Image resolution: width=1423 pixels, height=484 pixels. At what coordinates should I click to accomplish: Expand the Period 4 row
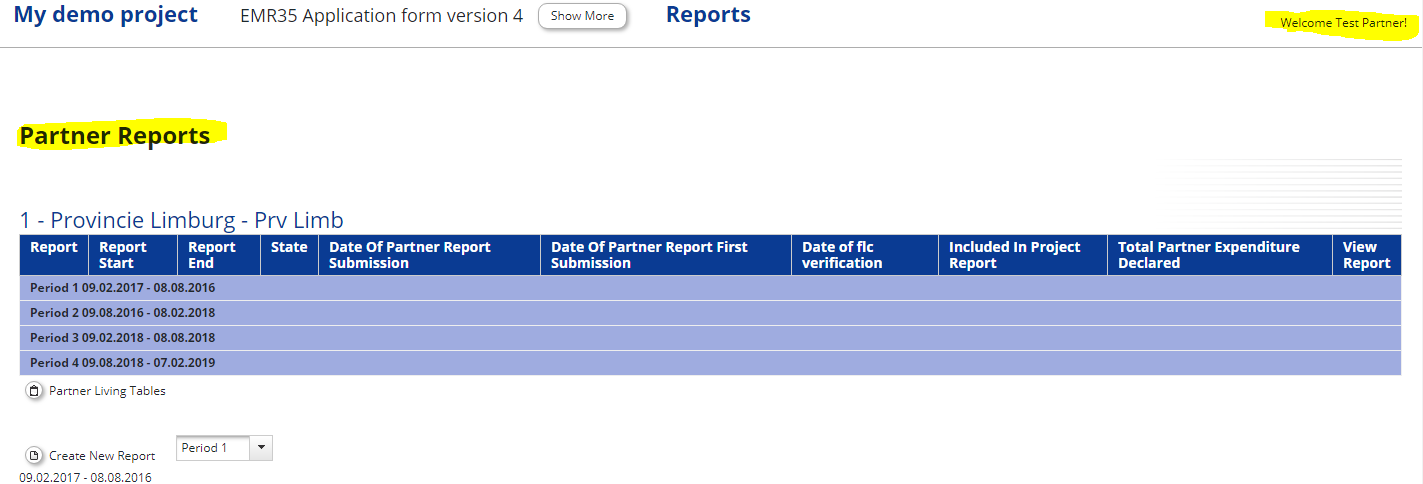pos(122,363)
